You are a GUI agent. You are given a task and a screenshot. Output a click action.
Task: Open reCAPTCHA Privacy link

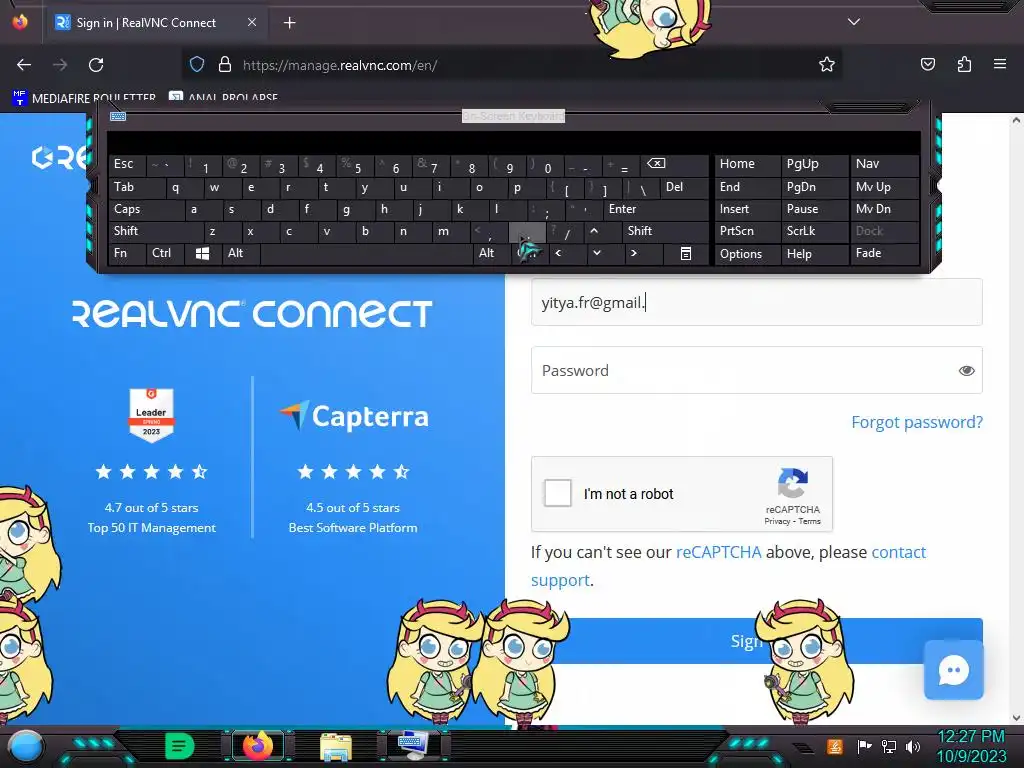pos(777,521)
